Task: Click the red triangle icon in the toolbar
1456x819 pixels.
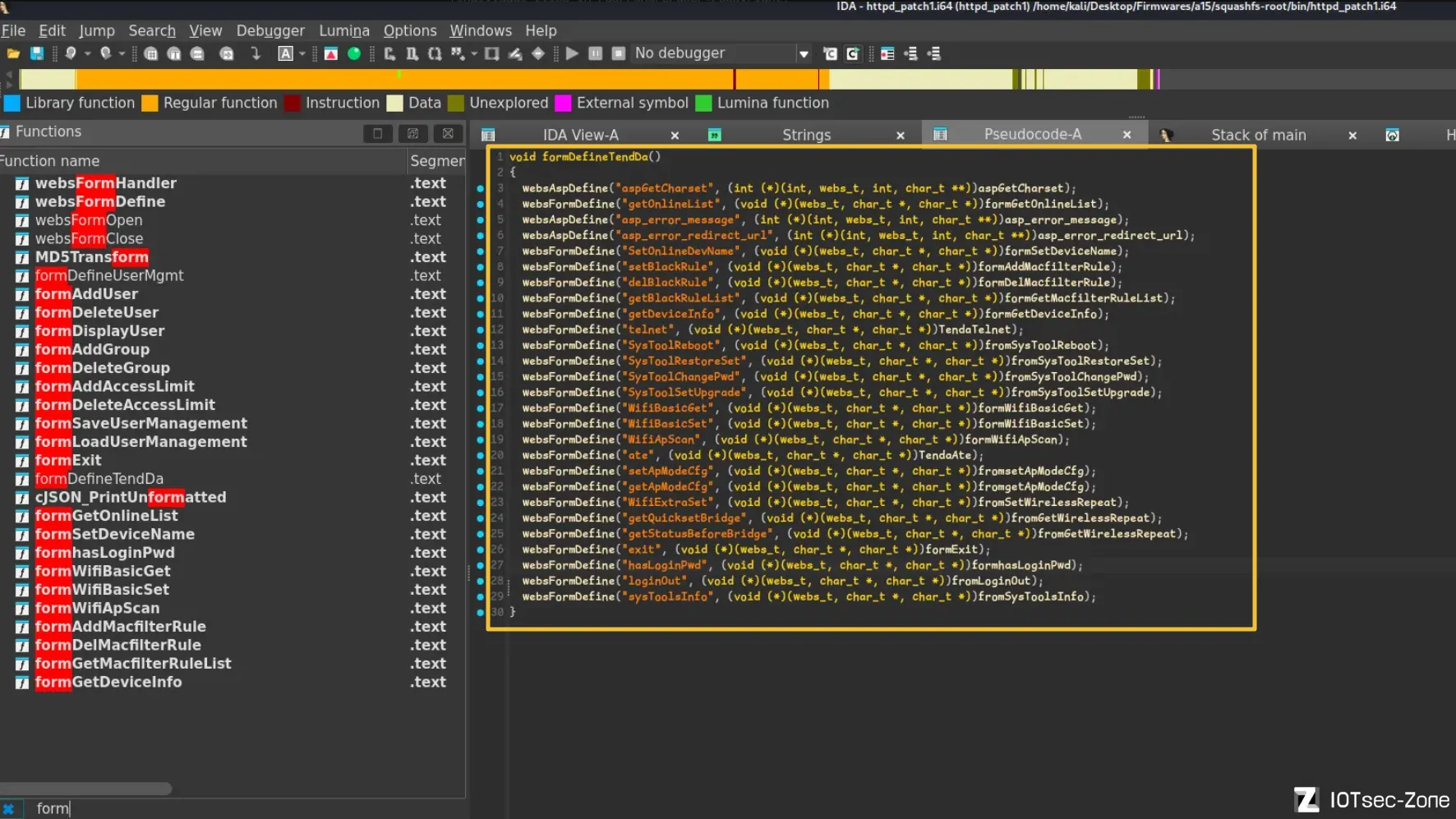Action: pyautogui.click(x=331, y=53)
